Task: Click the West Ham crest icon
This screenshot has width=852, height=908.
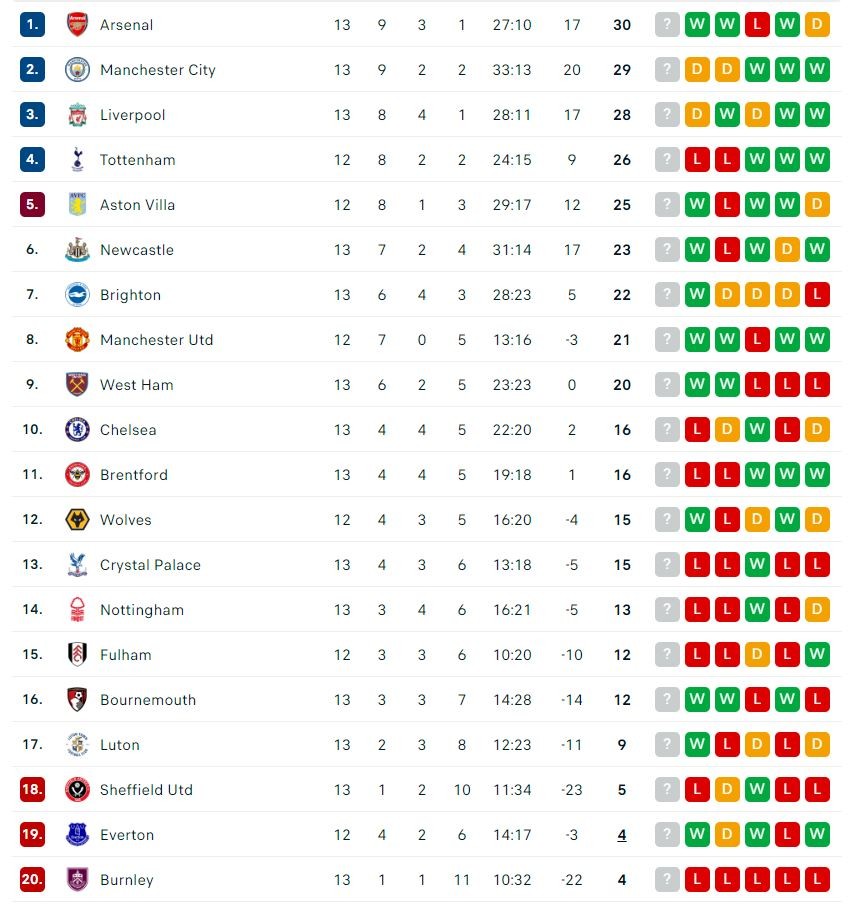Action: click(77, 385)
